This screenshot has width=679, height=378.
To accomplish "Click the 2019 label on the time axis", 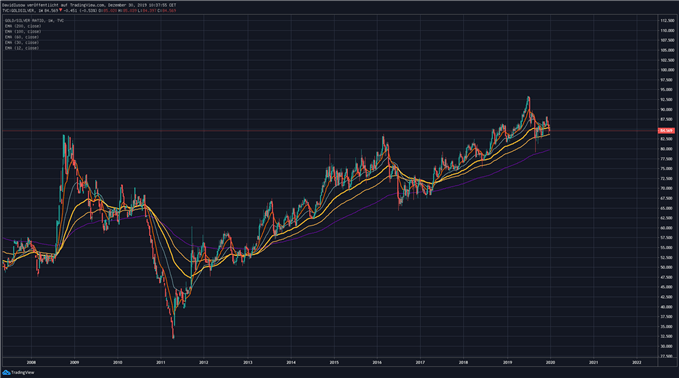I will pyautogui.click(x=507, y=362).
